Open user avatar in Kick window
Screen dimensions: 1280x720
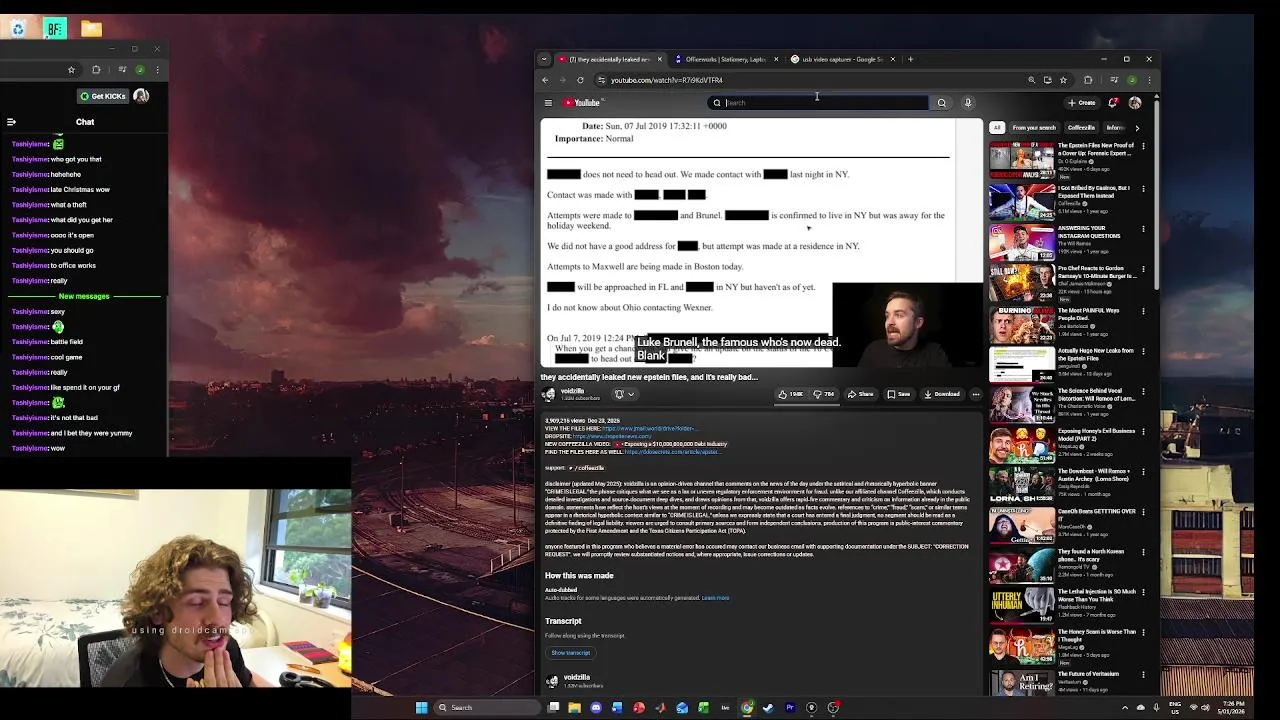[x=141, y=96]
